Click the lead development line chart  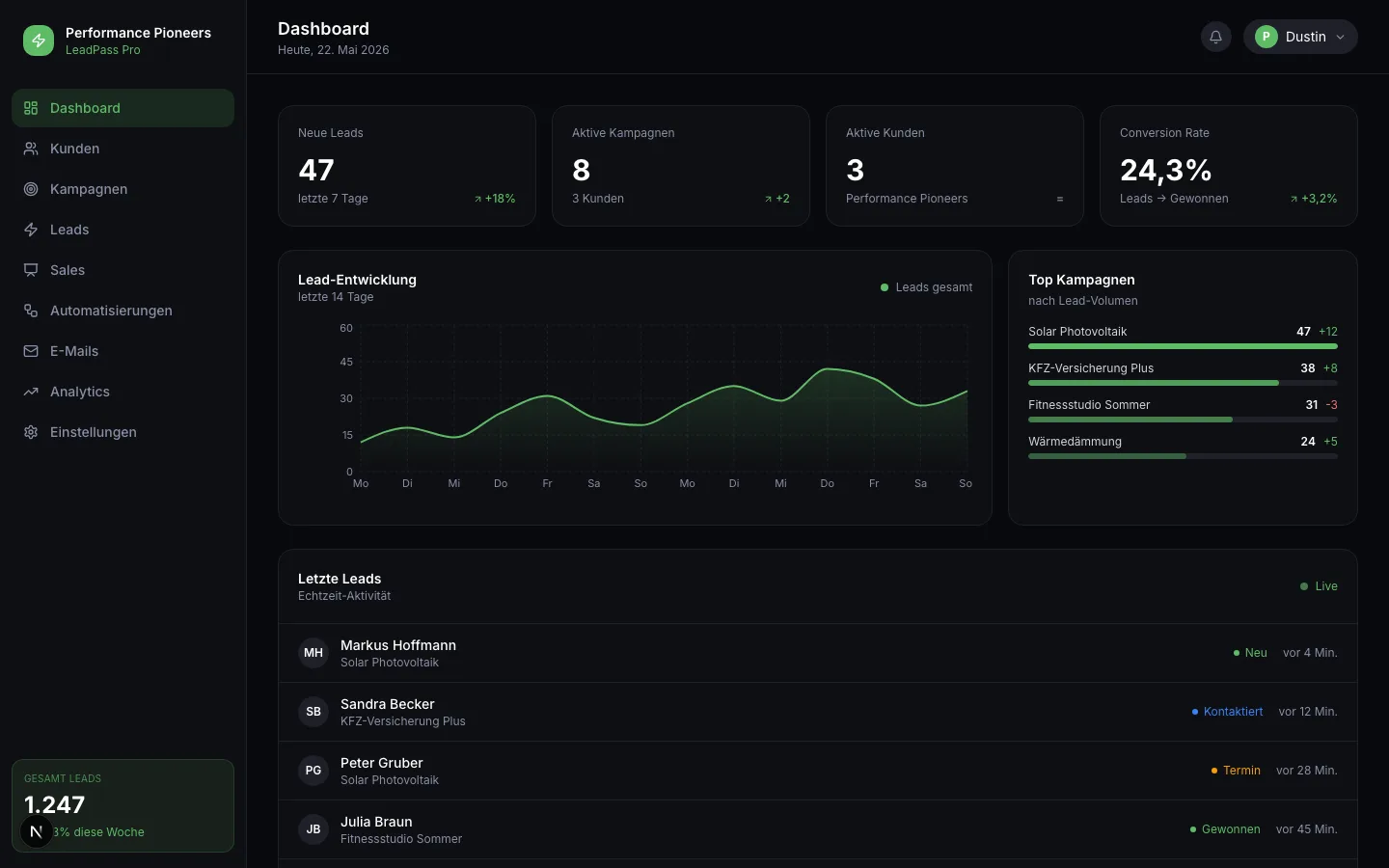[x=664, y=399]
